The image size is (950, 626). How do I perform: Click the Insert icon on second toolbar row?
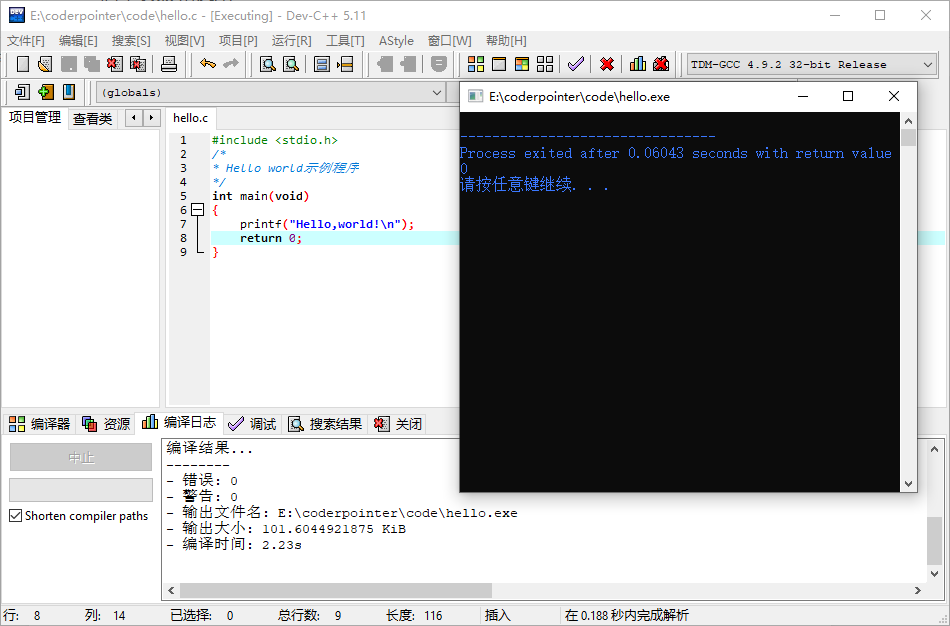tap(22, 92)
